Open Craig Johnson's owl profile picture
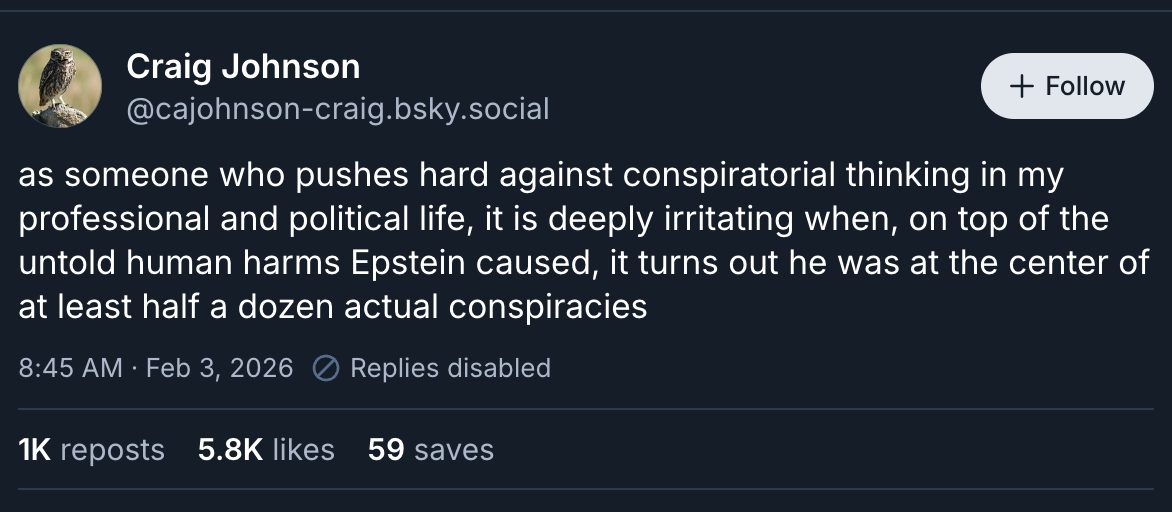1172x512 pixels. click(x=60, y=86)
